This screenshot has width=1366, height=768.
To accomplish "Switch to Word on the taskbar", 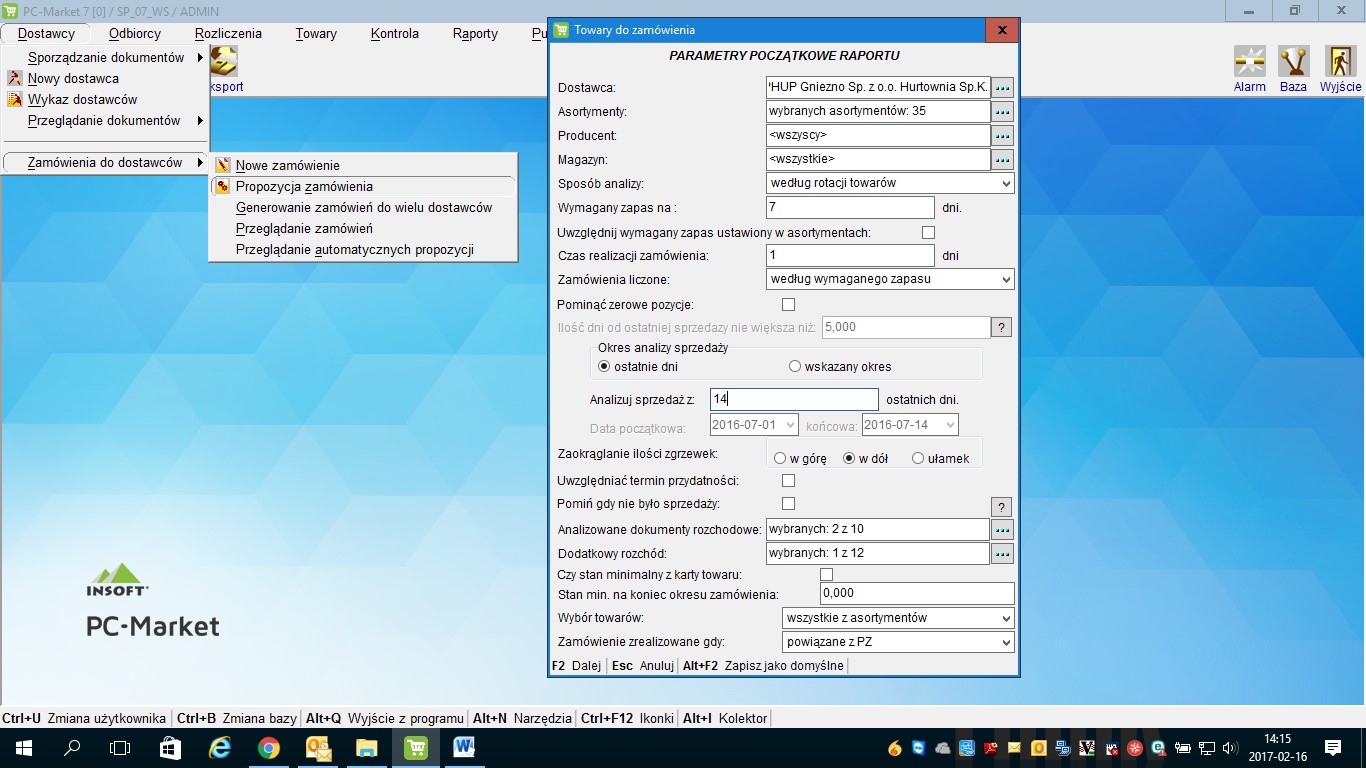I will (x=464, y=747).
